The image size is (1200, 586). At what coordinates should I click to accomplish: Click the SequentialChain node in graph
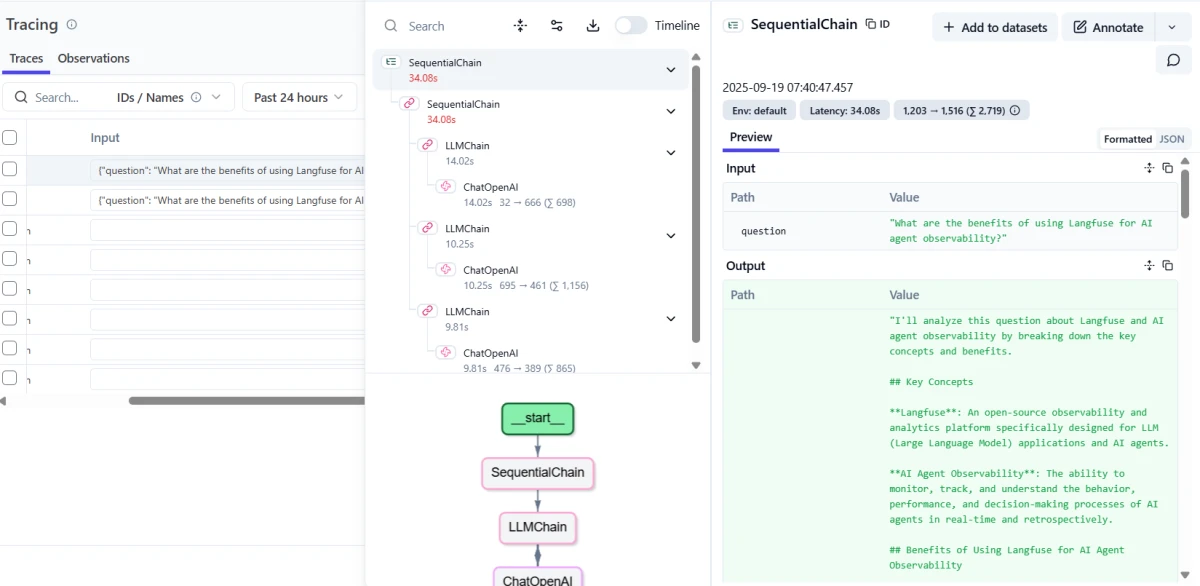pyautogui.click(x=538, y=472)
